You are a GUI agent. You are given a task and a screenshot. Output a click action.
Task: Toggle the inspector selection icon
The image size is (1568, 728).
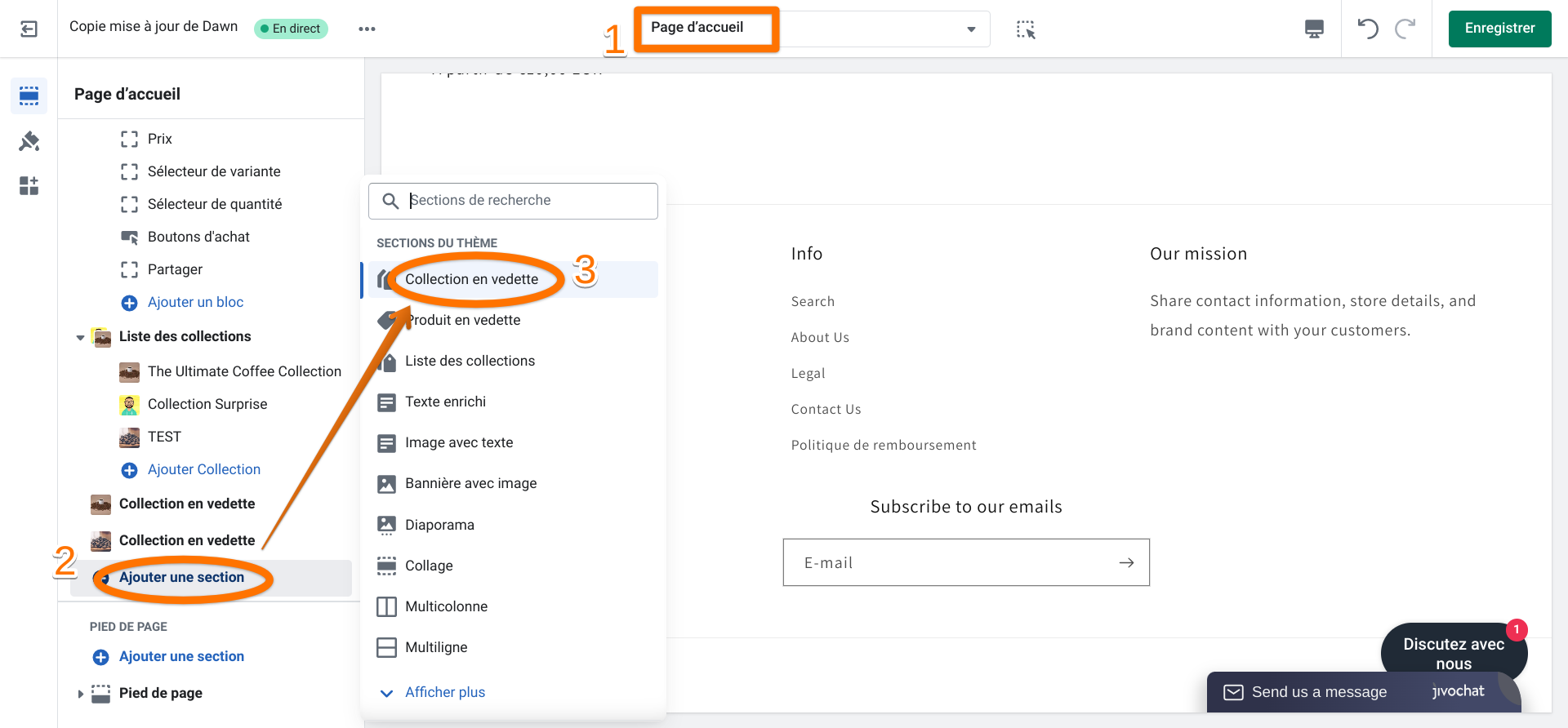tap(1026, 29)
